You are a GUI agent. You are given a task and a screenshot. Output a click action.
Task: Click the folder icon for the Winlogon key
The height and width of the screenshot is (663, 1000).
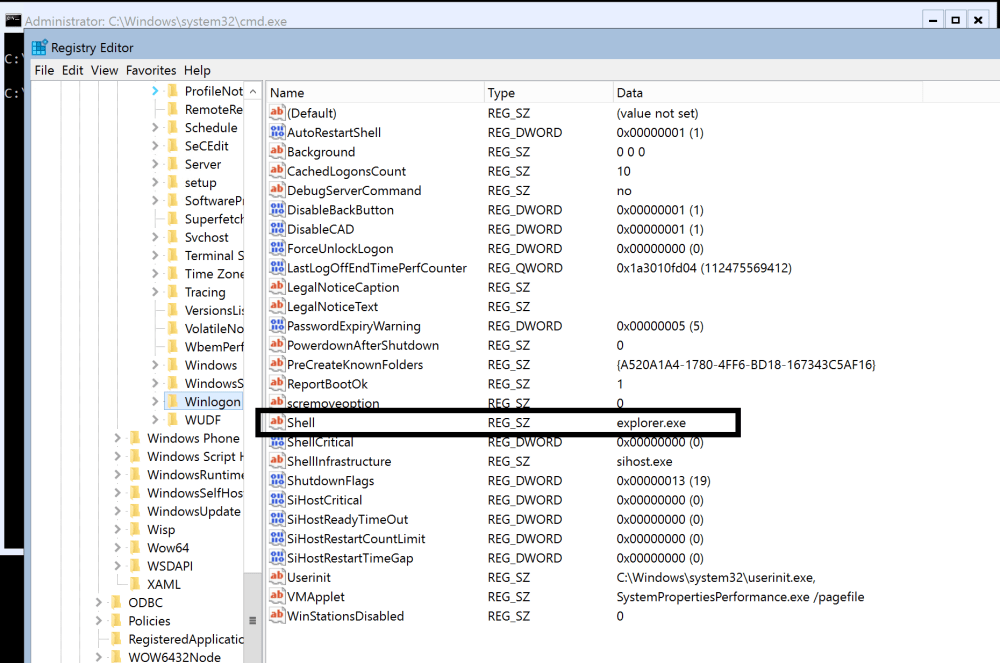coord(173,401)
